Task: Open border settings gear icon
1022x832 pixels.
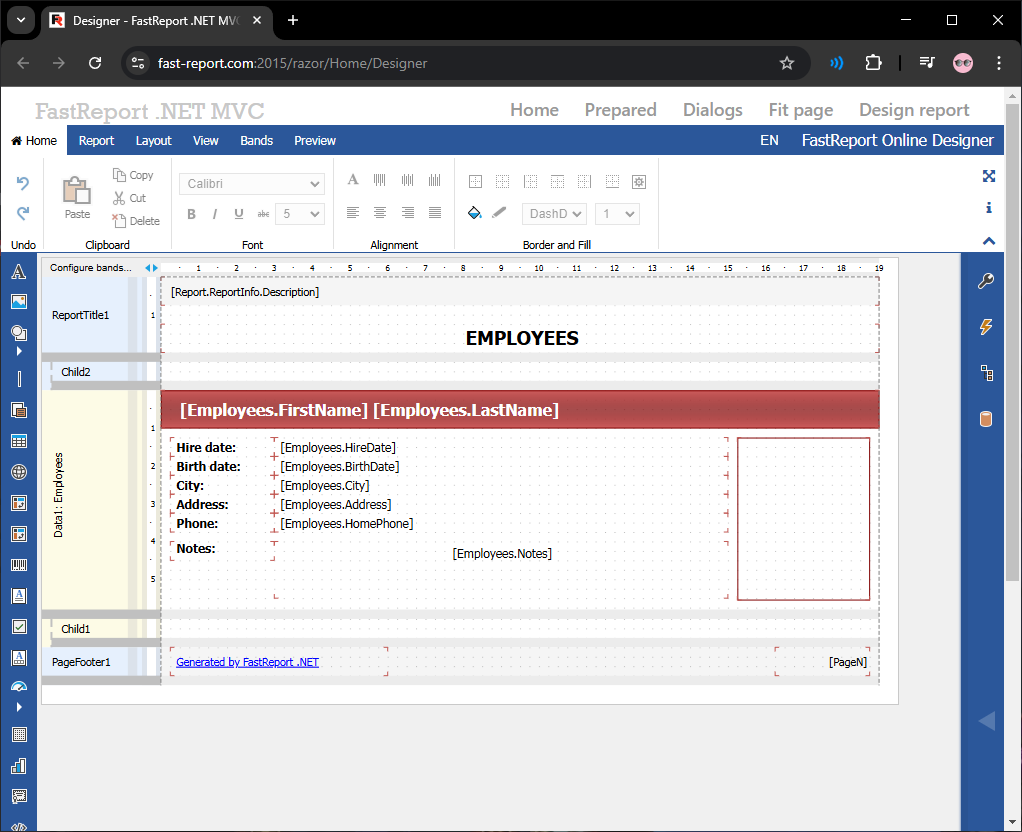Action: tap(639, 182)
